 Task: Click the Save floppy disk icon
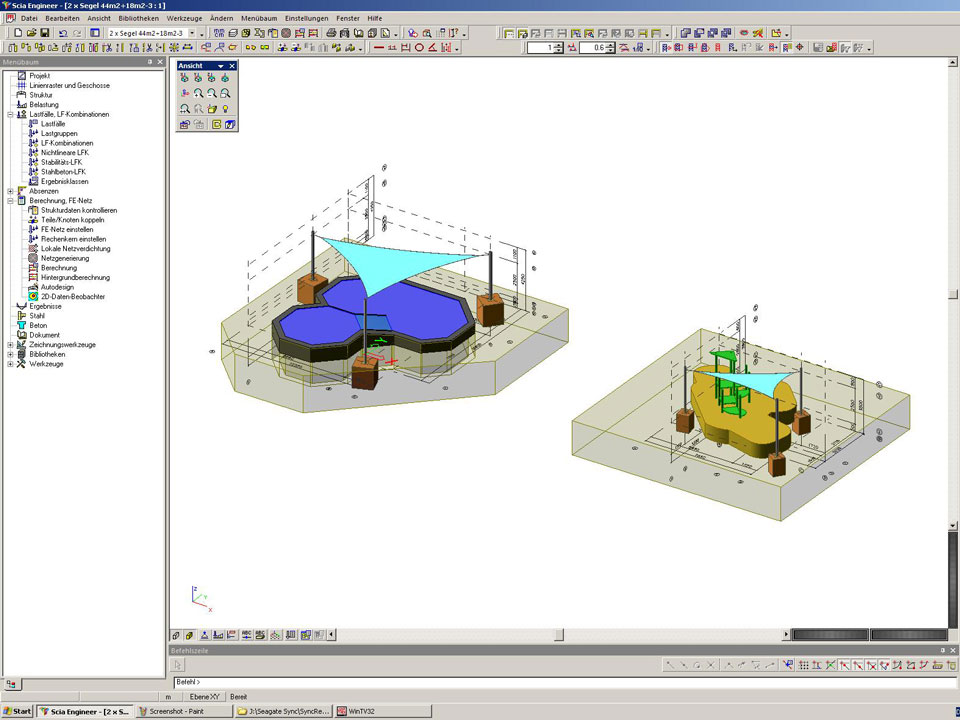(45, 33)
